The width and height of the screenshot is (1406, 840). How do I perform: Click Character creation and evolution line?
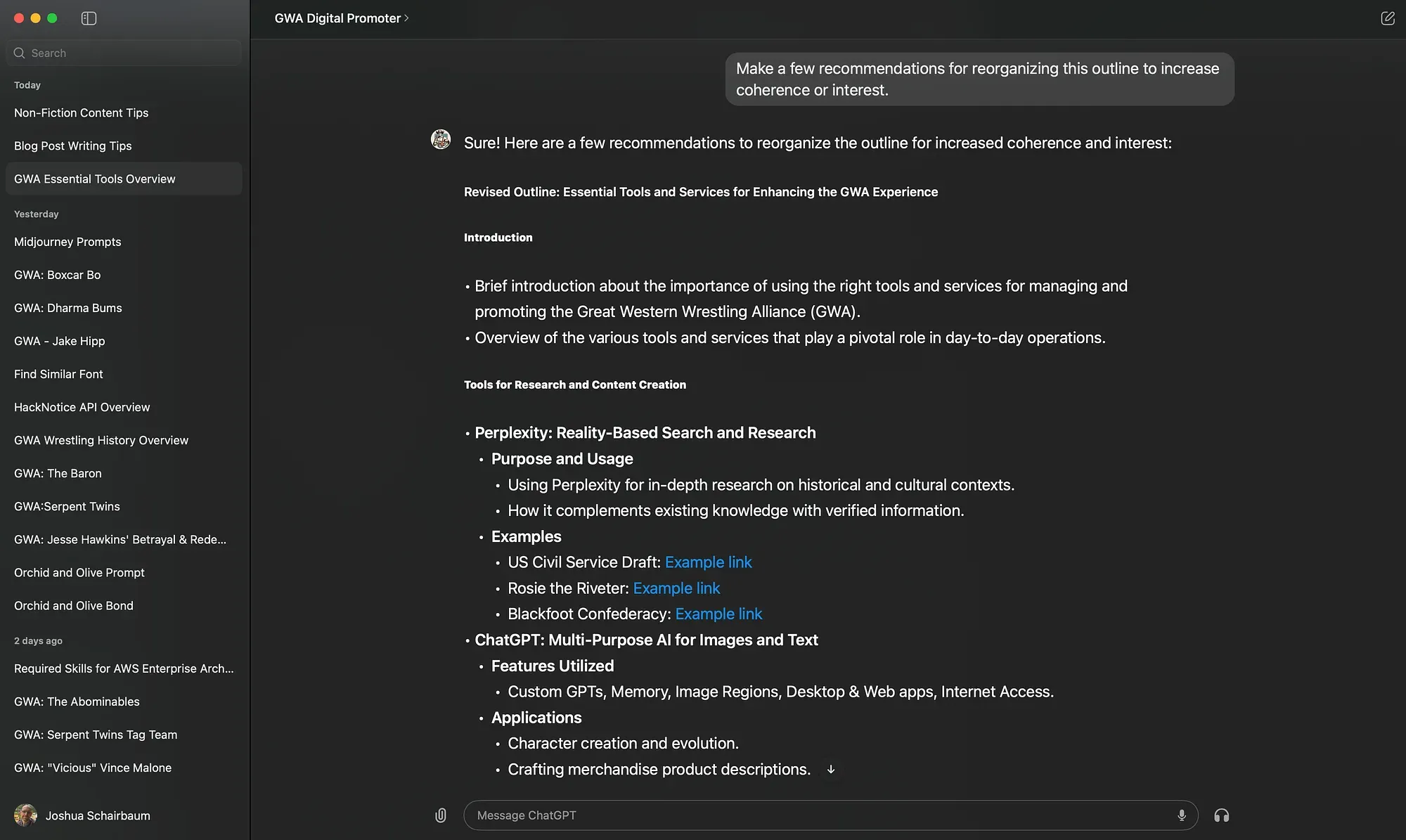pos(623,744)
